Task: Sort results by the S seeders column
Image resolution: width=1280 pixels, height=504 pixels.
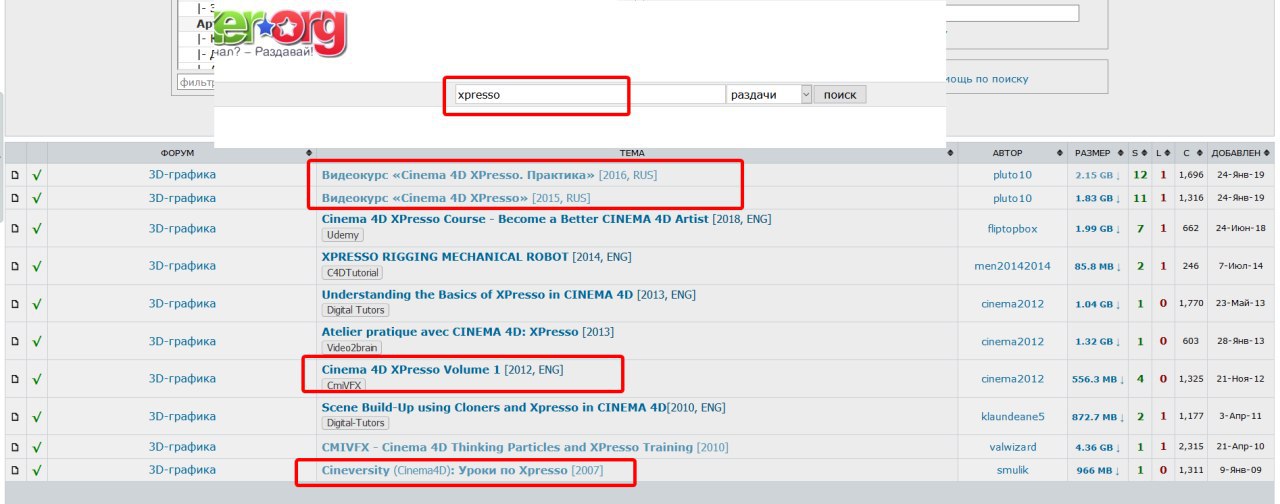Action: coord(1140,153)
